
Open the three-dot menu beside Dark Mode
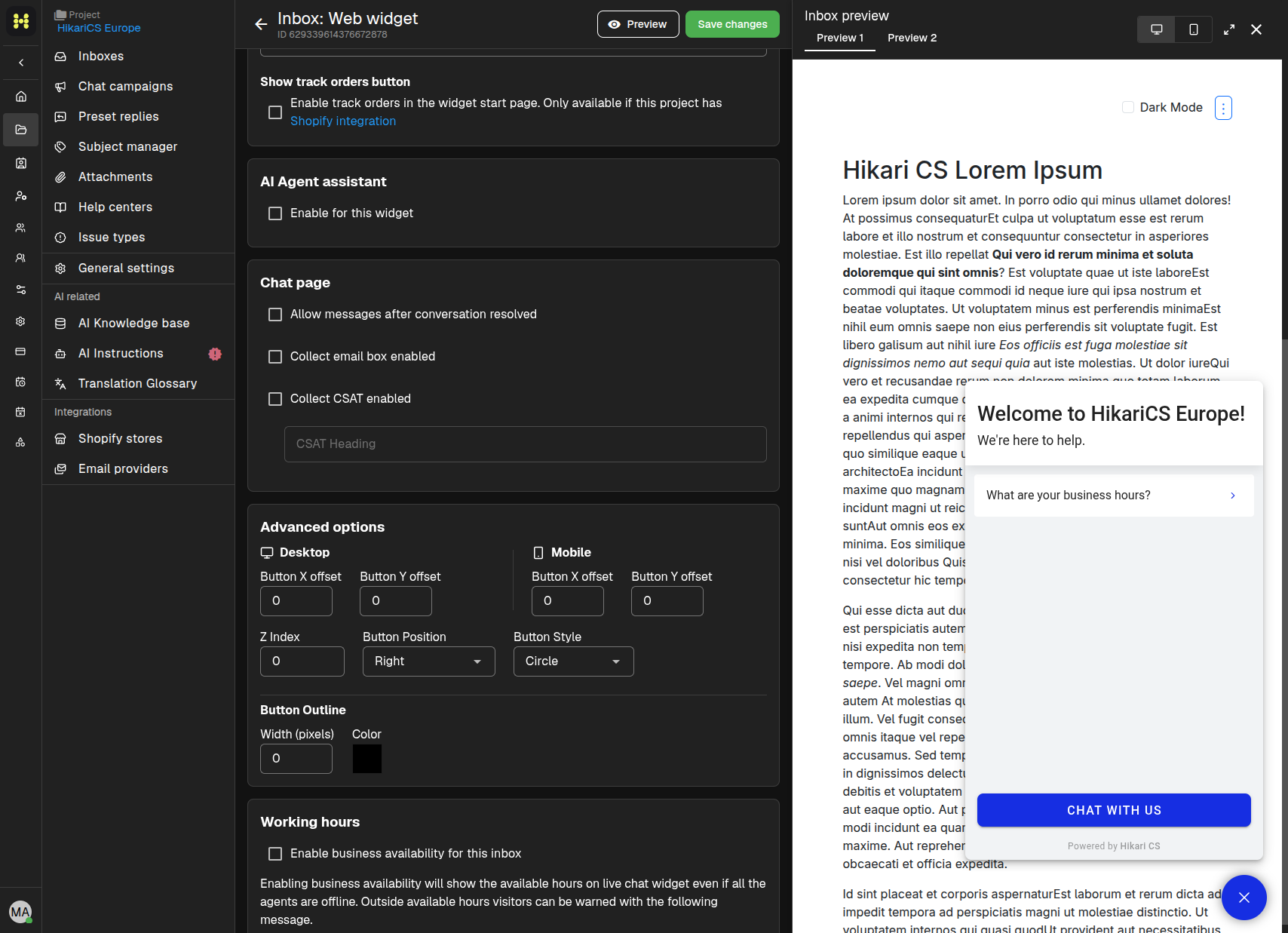[1223, 108]
